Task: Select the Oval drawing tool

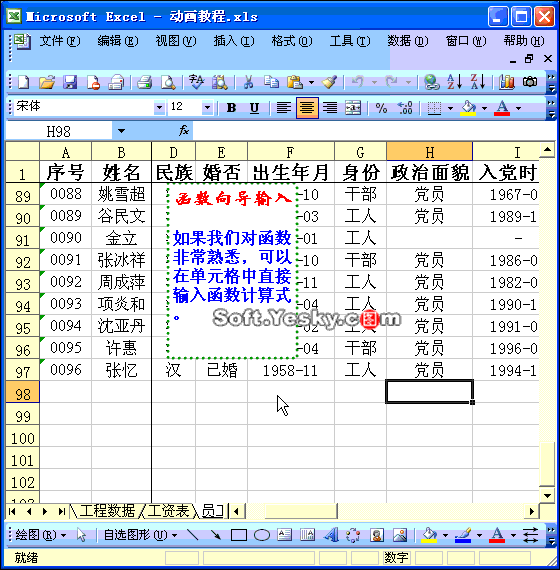Action: 262,535
